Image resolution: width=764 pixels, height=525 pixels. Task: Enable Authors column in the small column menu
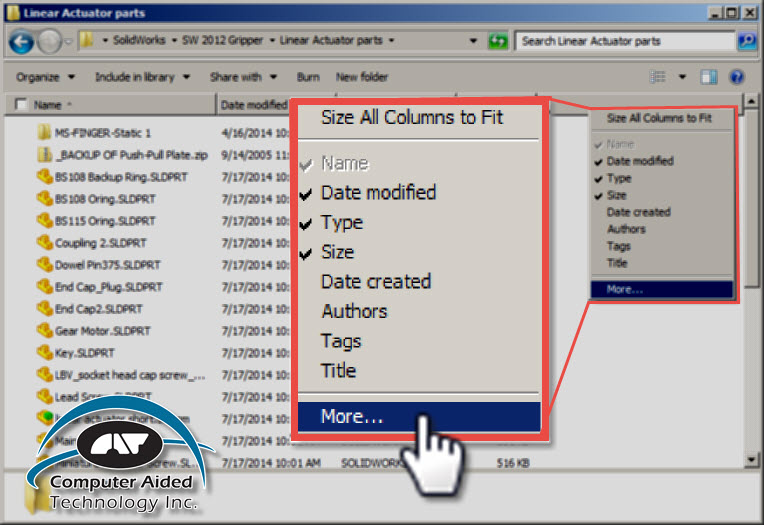click(626, 229)
